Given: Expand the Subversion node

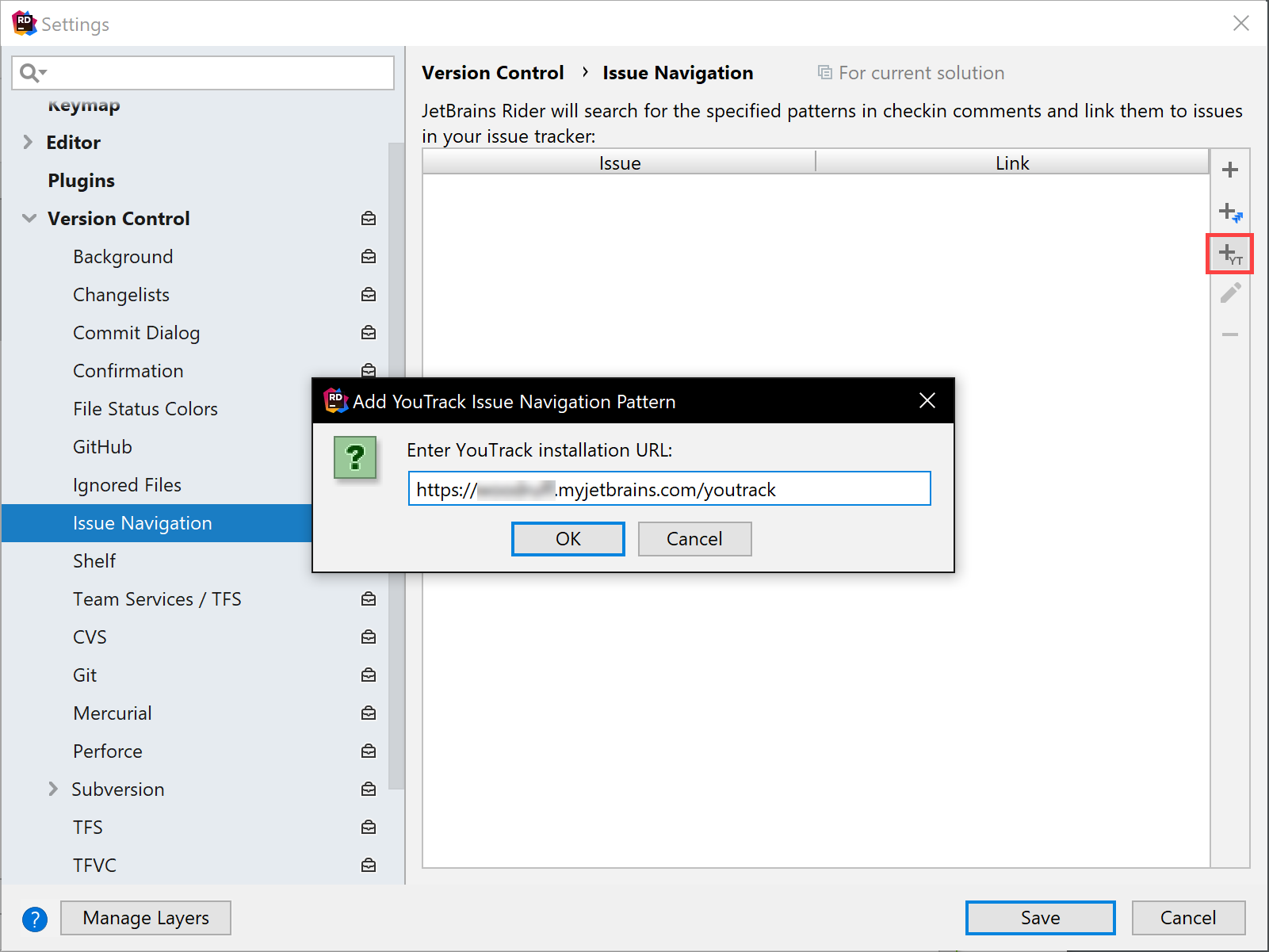Looking at the screenshot, I should pos(53,789).
